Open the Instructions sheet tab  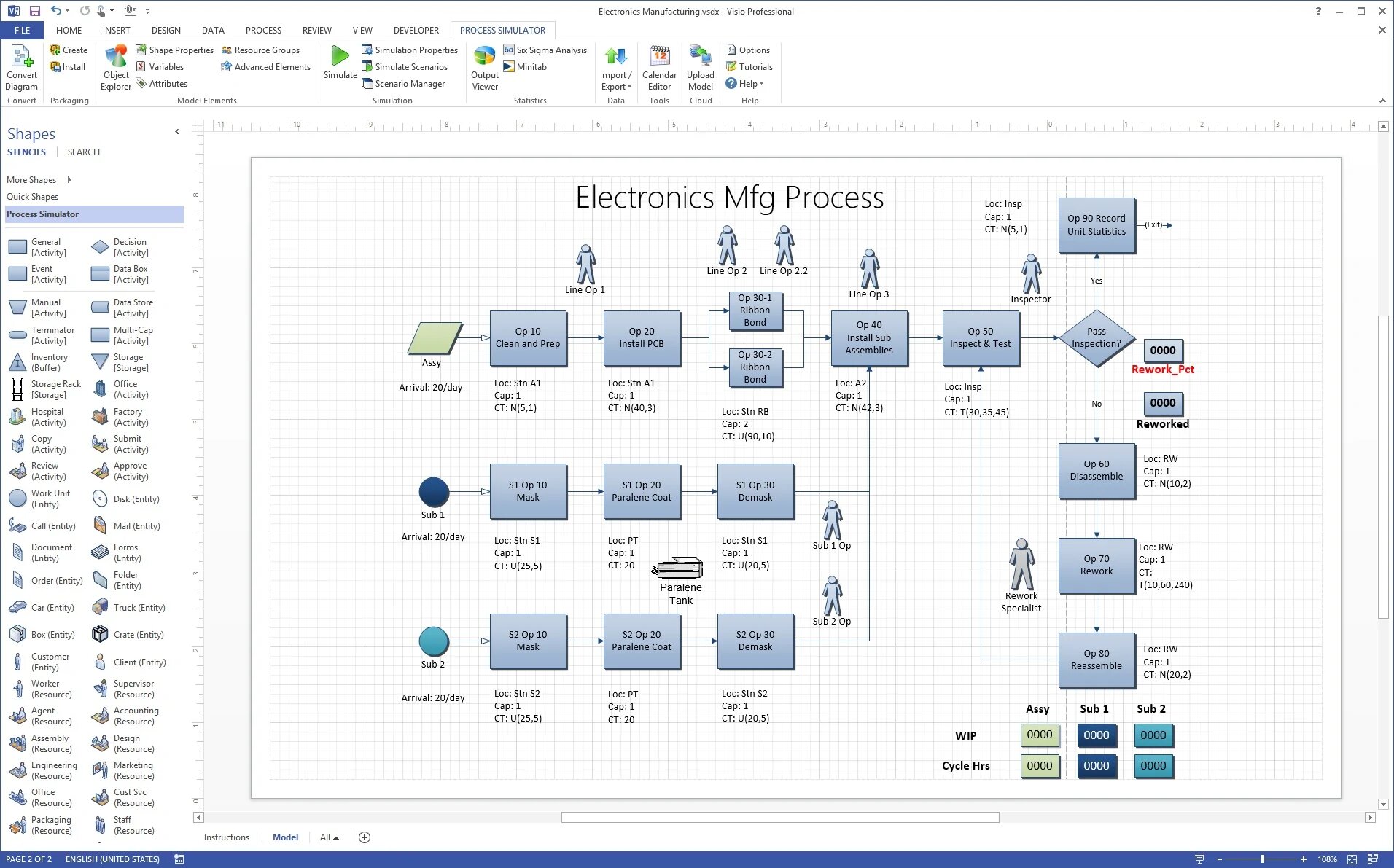[x=226, y=837]
